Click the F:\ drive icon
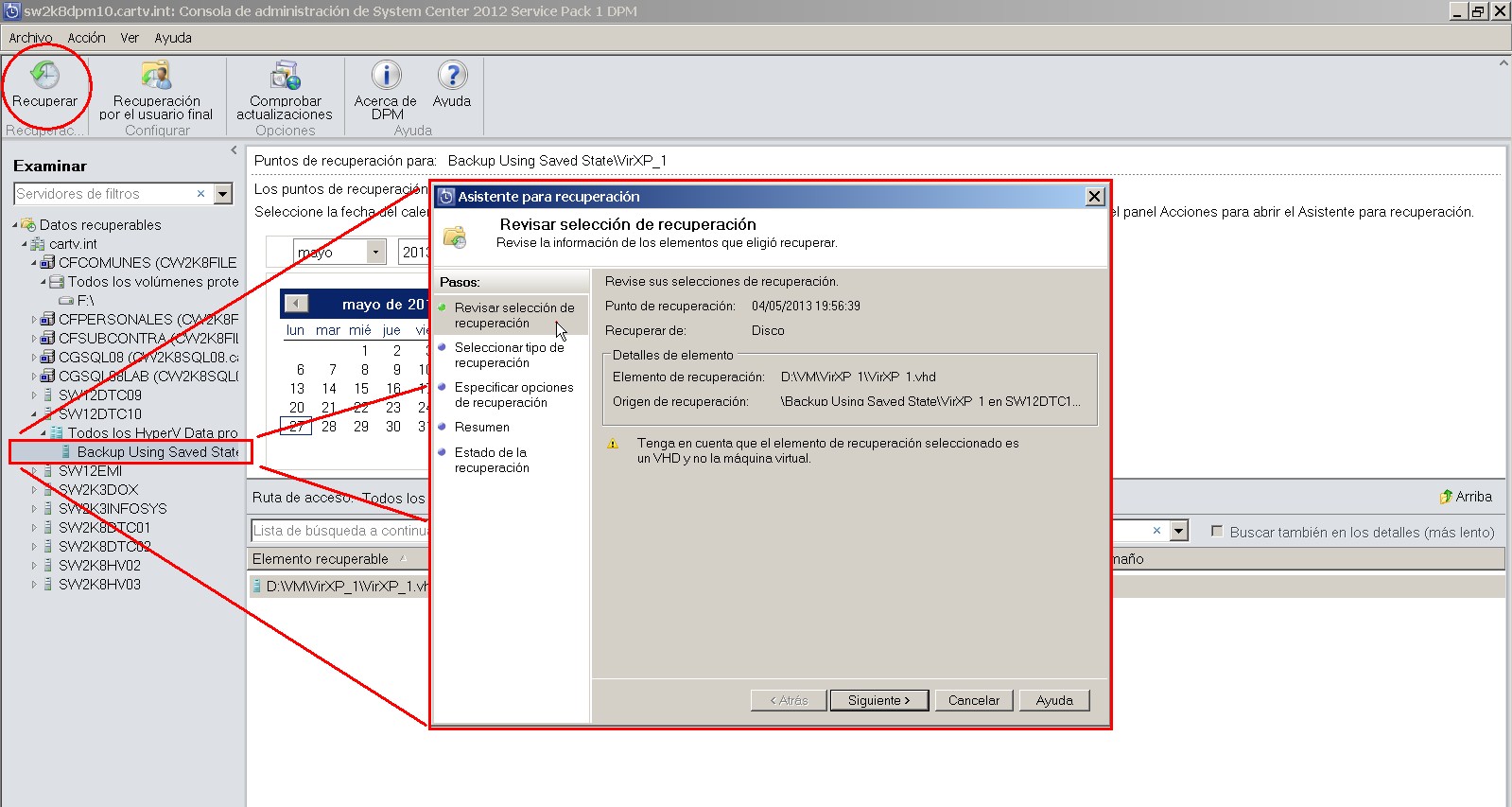 (x=66, y=301)
